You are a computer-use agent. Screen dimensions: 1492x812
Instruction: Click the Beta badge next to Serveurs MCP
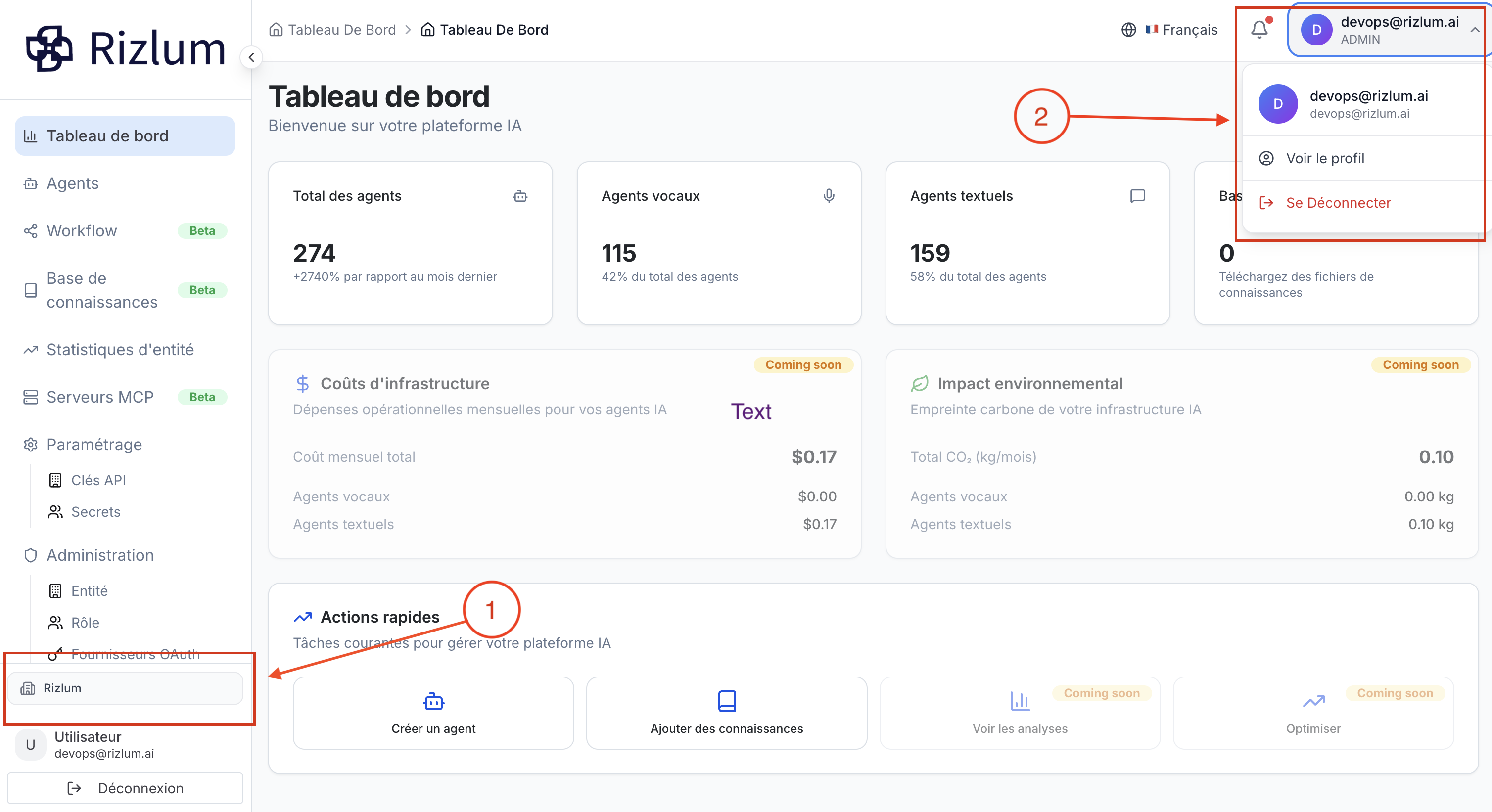coord(202,397)
